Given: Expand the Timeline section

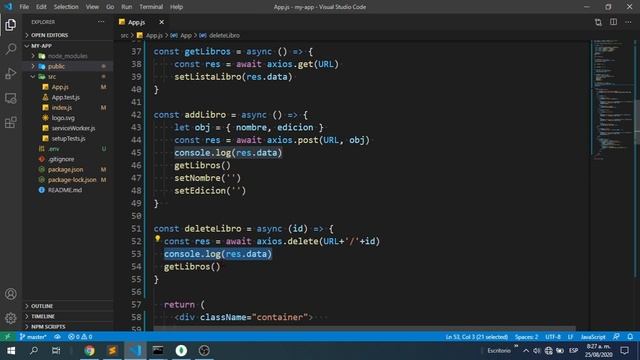Looking at the screenshot, I should tap(68, 316).
